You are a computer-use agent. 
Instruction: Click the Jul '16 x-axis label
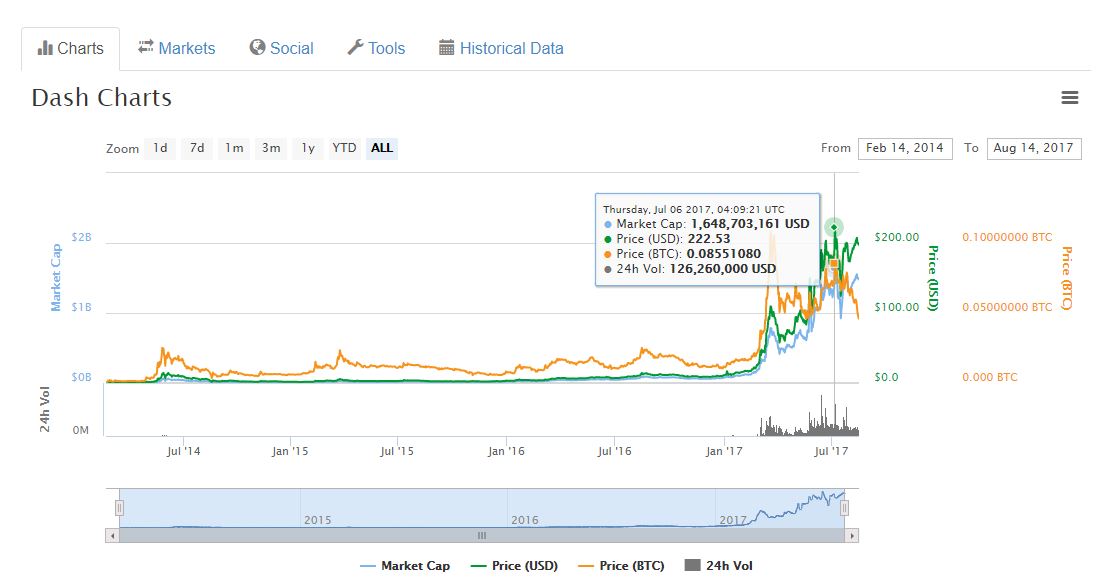(x=614, y=451)
